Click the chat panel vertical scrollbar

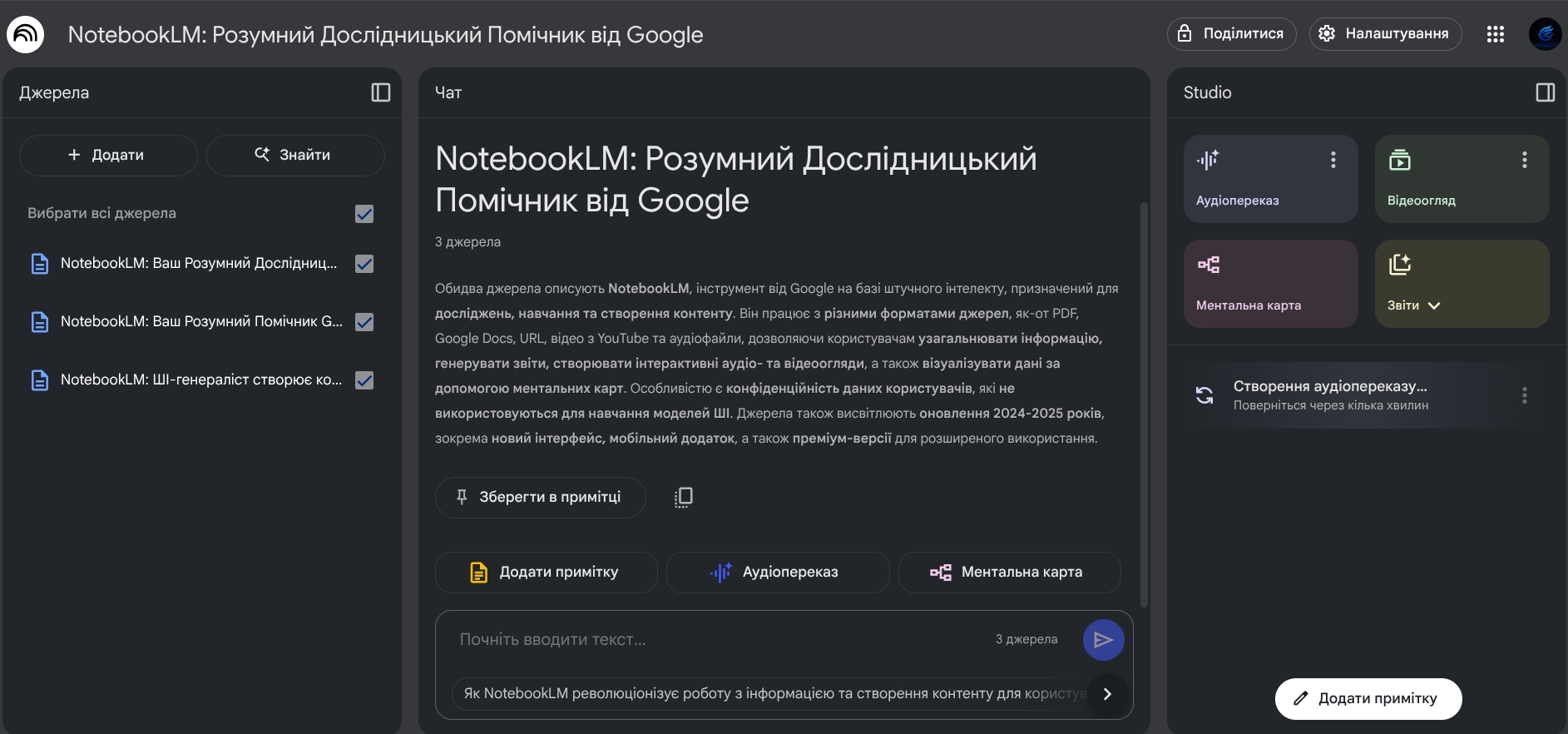1144,404
